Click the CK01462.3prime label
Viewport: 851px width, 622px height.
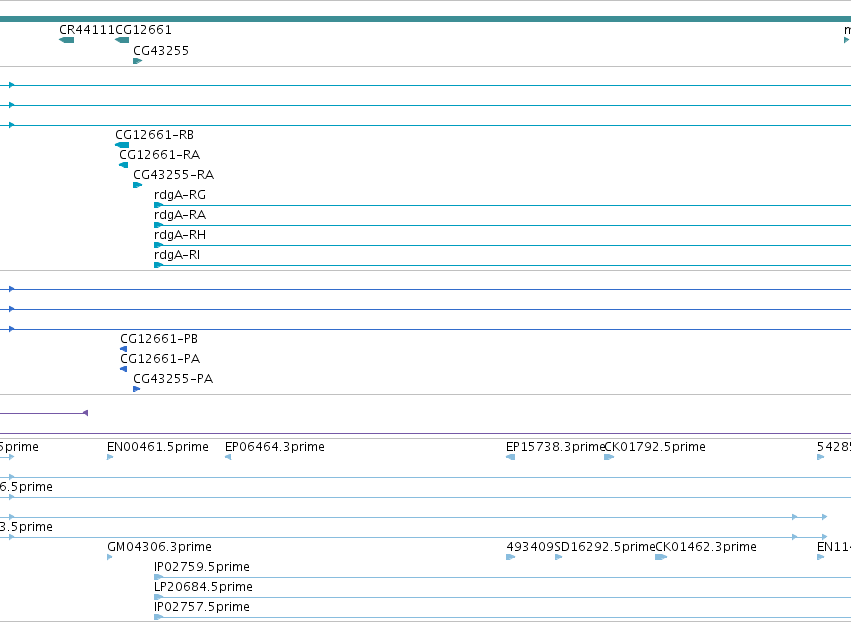pos(706,547)
